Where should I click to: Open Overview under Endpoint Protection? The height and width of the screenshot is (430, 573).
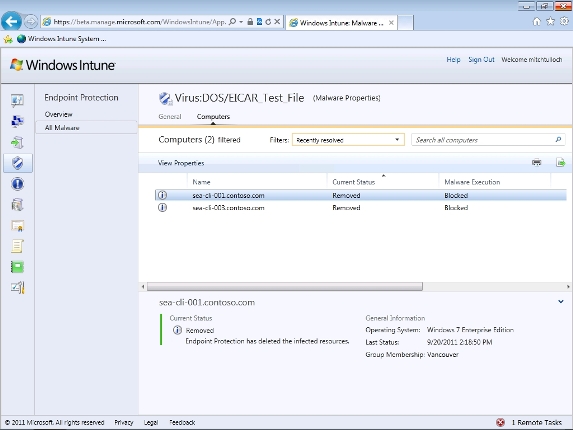(58, 114)
